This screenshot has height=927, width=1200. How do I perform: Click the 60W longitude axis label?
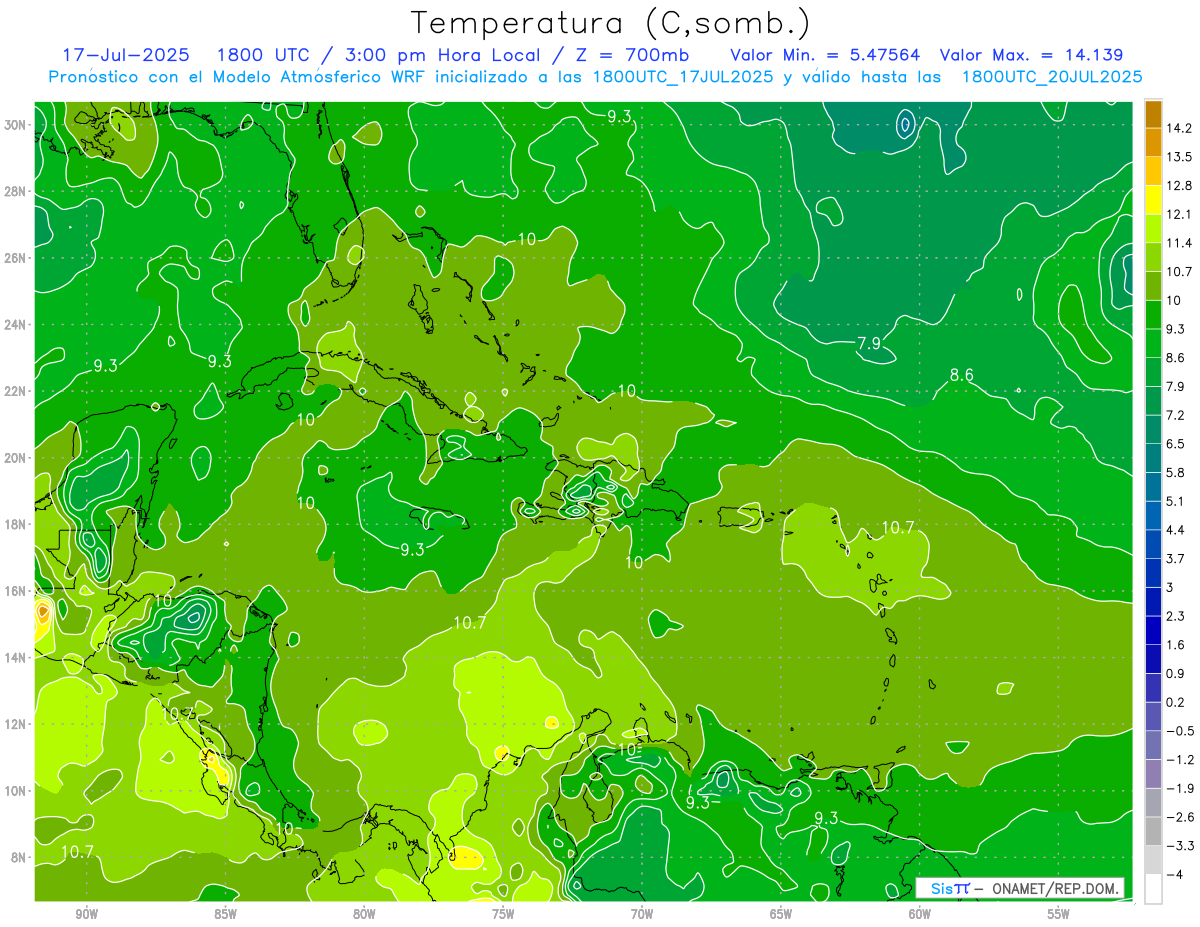[x=920, y=914]
